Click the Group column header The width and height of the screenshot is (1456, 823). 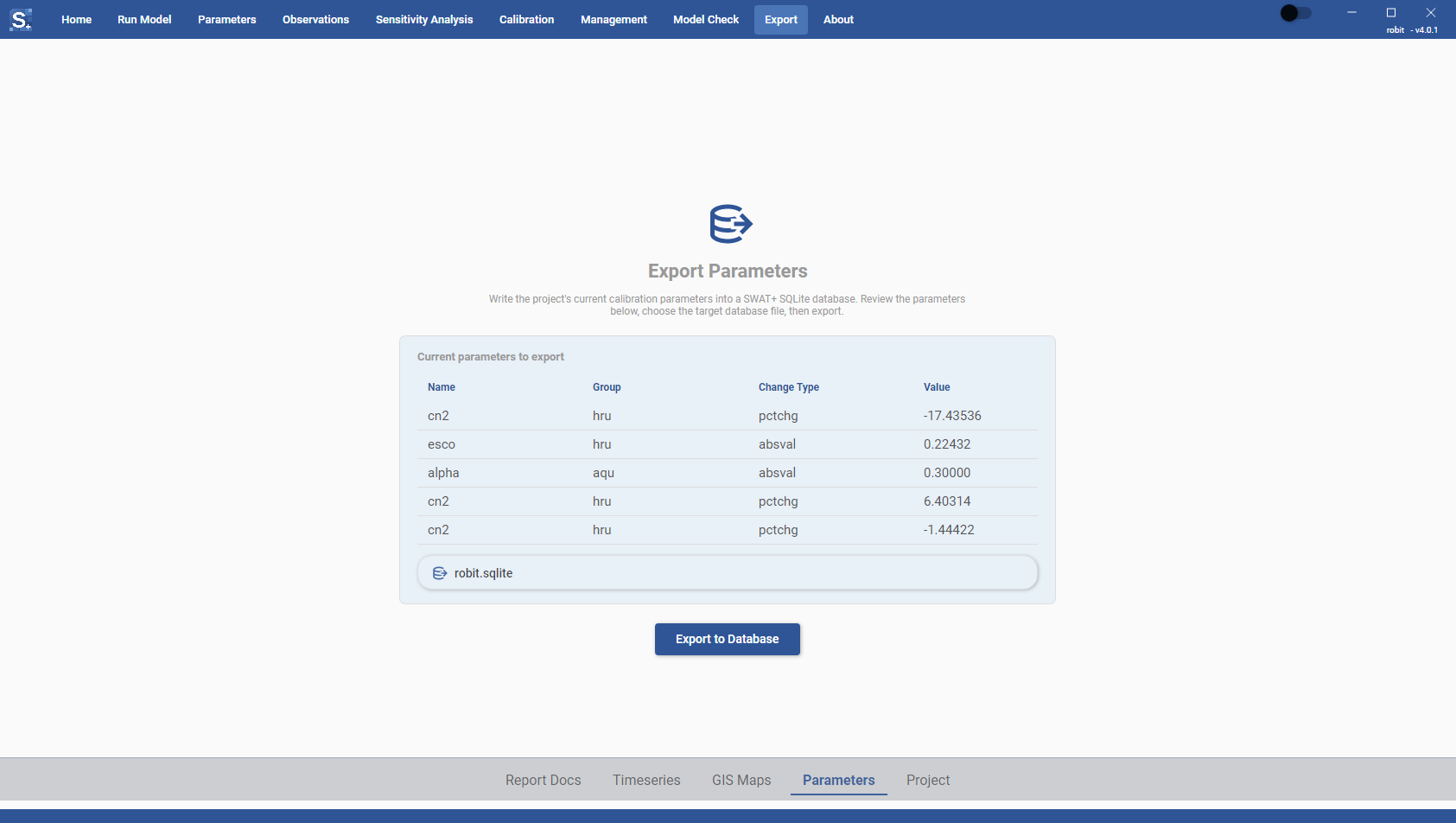click(607, 387)
